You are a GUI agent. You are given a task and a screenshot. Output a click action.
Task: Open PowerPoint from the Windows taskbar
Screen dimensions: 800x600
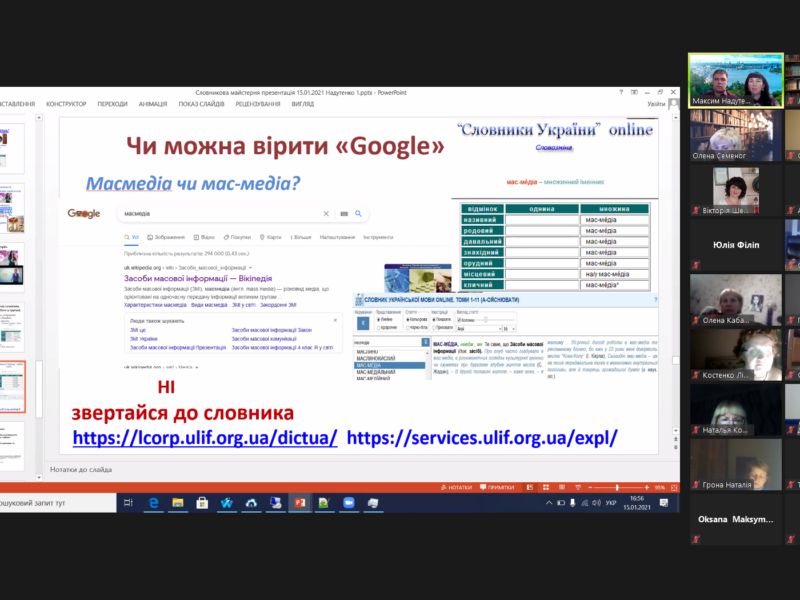(x=299, y=502)
